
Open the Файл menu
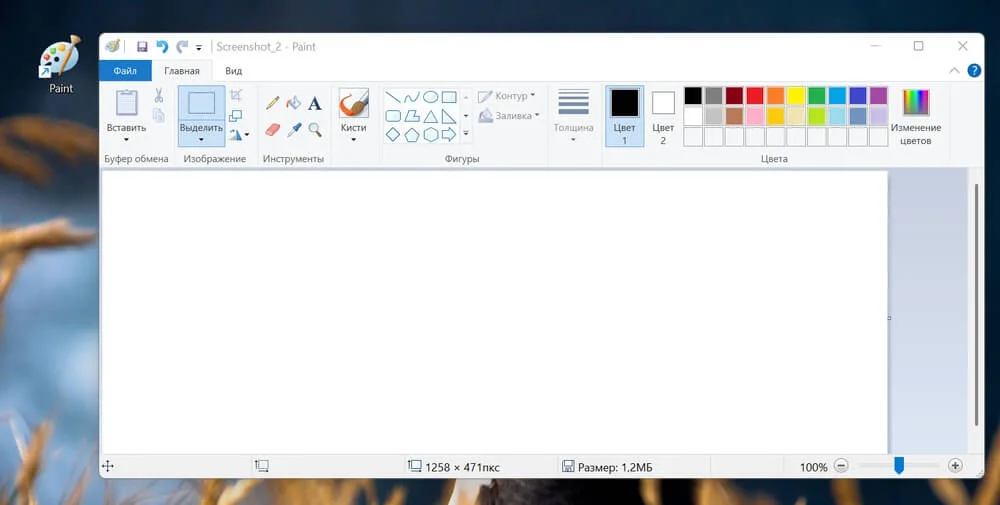[x=125, y=71]
